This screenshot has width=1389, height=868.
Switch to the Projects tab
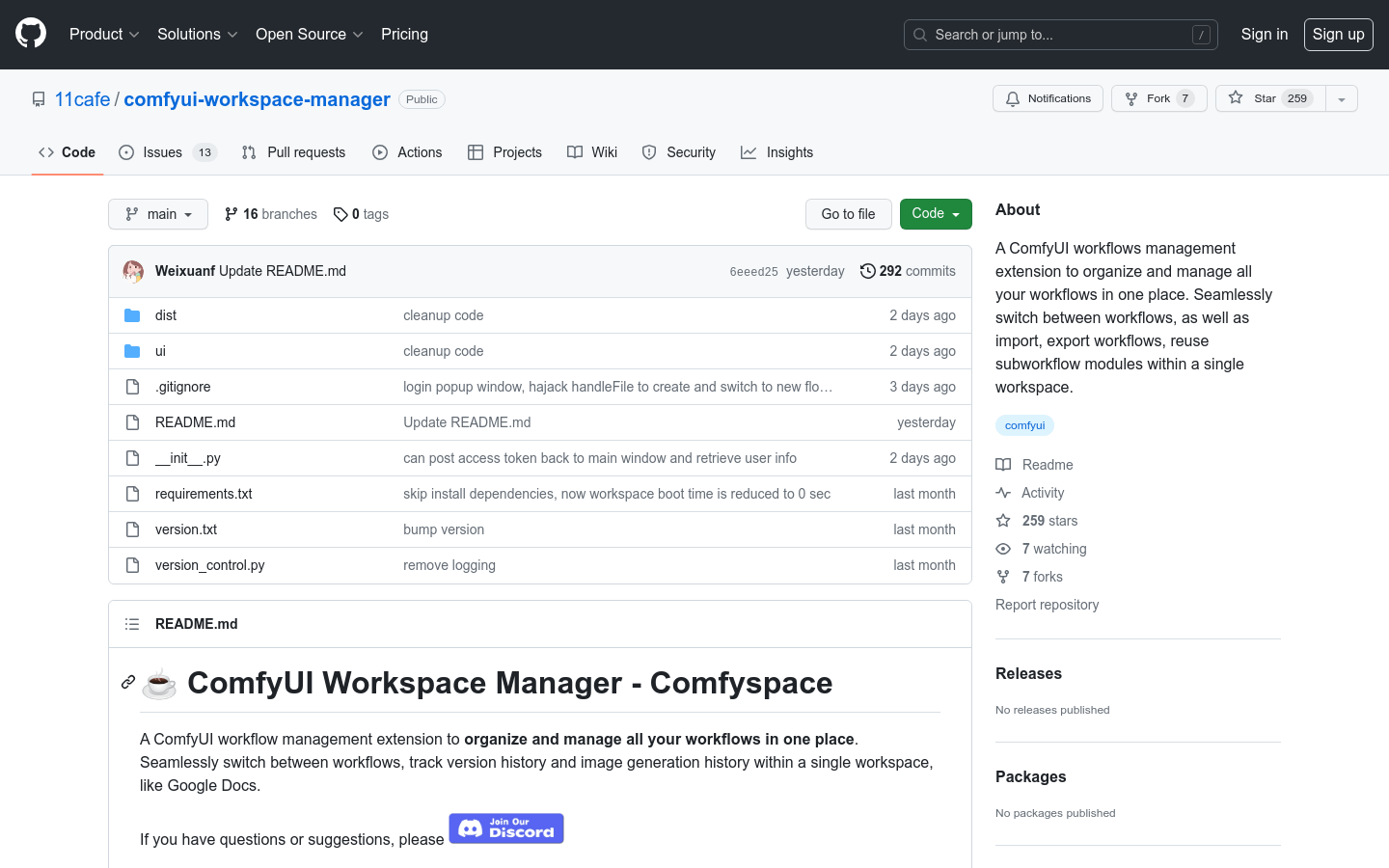504,152
